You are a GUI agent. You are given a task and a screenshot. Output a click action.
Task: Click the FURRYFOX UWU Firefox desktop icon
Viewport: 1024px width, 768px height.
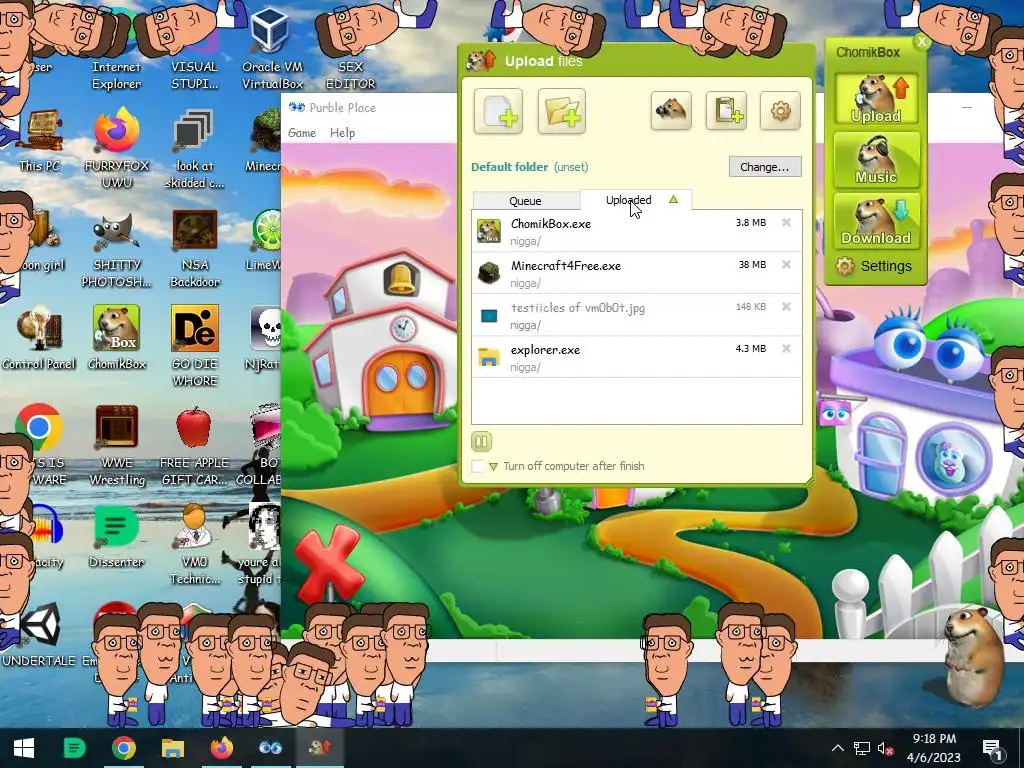coord(116,148)
